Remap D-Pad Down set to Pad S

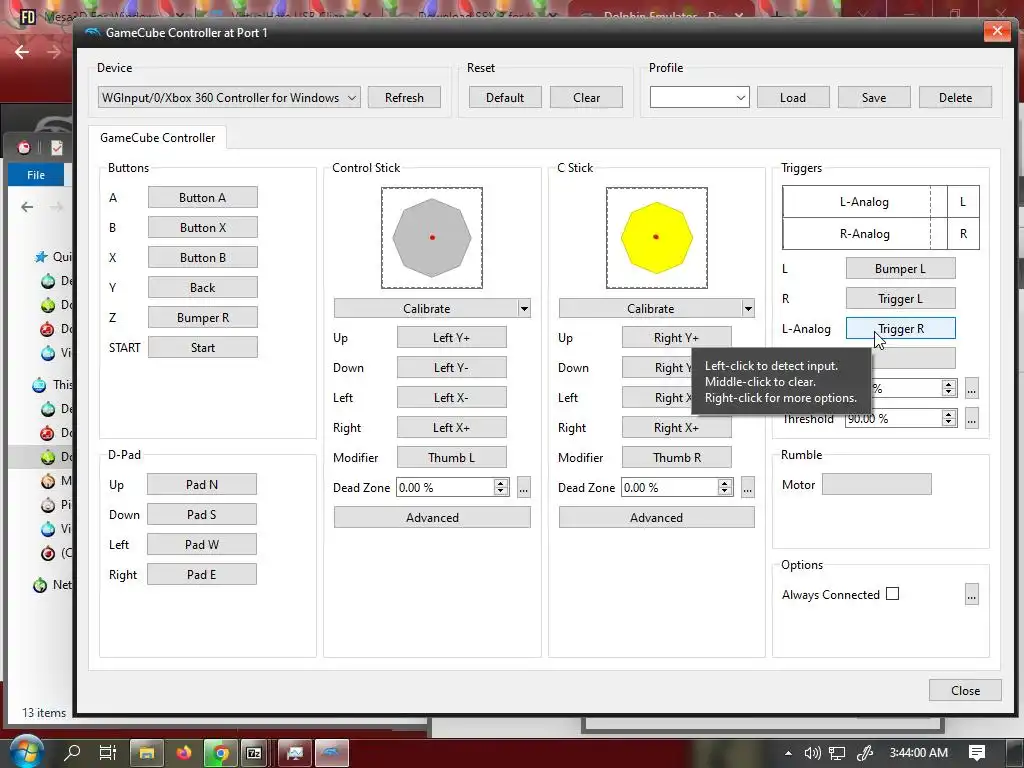click(x=201, y=515)
